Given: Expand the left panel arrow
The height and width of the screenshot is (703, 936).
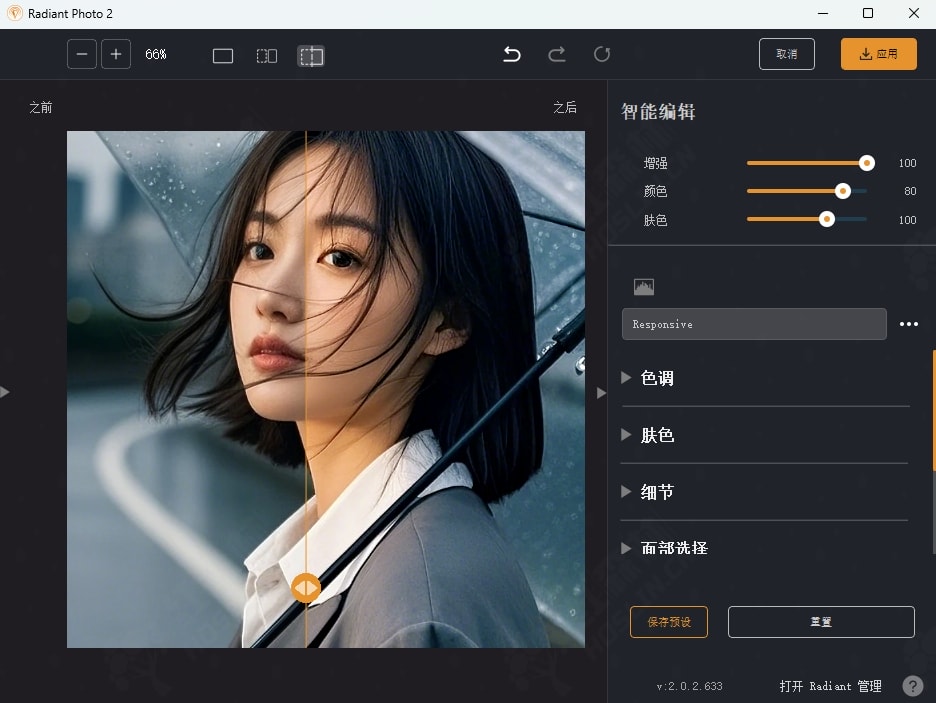Looking at the screenshot, I should pos(5,392).
